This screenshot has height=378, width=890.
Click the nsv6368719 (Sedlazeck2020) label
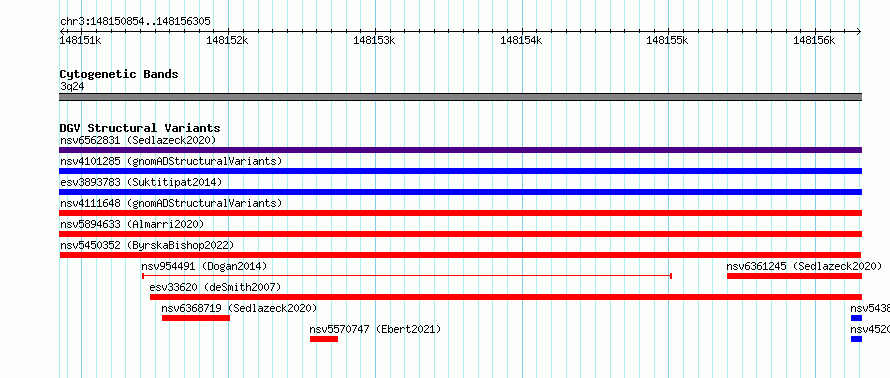pyautogui.click(x=239, y=308)
